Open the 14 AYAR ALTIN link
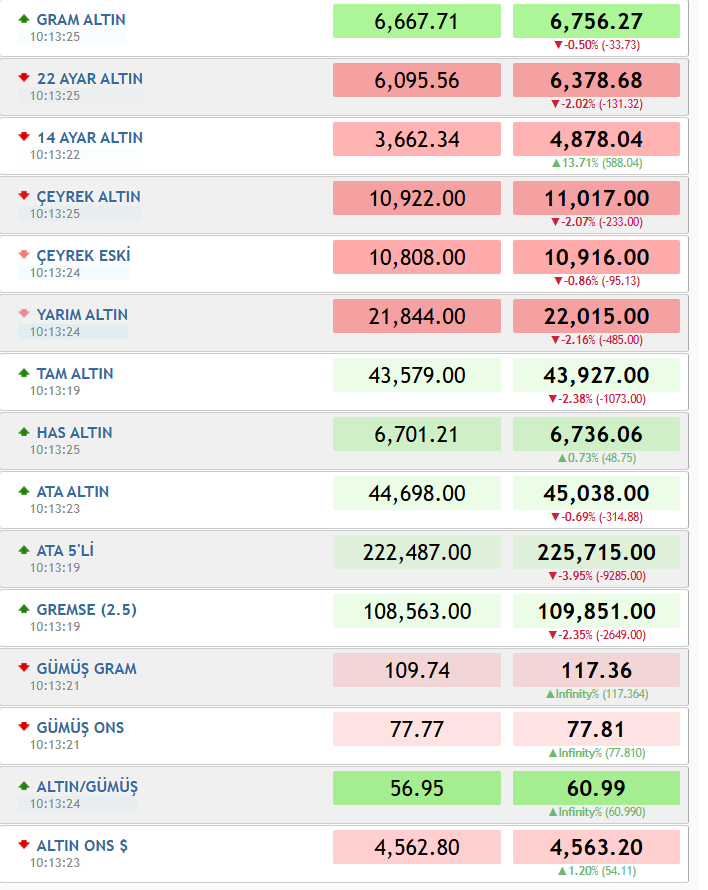The height and width of the screenshot is (890, 708). pyautogui.click(x=90, y=138)
